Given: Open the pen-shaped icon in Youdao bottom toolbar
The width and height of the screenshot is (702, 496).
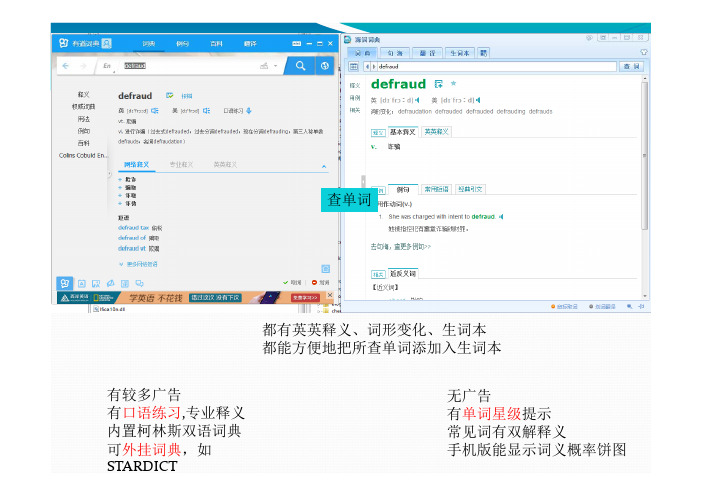Looking at the screenshot, I should point(111,283).
